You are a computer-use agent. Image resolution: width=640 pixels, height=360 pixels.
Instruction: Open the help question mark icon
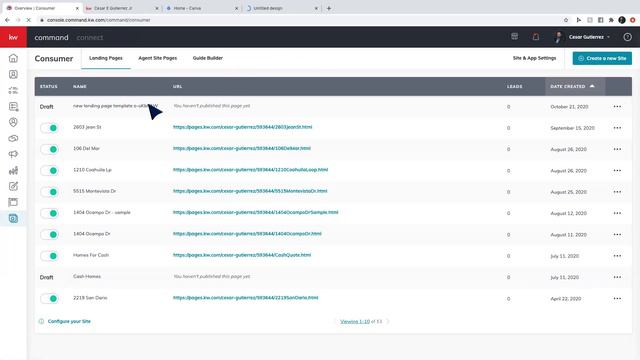627,37
